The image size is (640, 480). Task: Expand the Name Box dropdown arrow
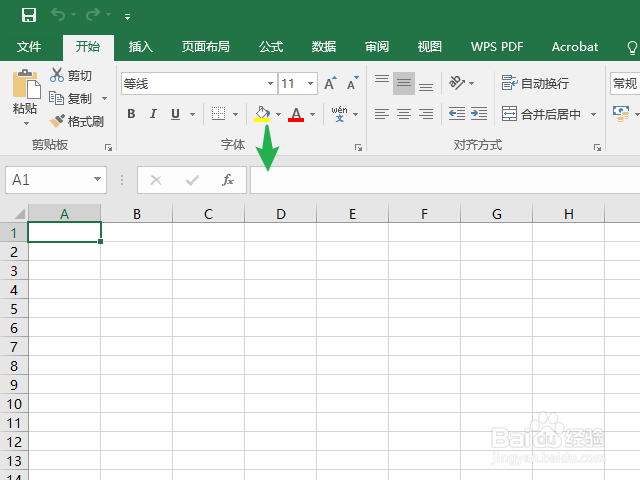pos(97,179)
